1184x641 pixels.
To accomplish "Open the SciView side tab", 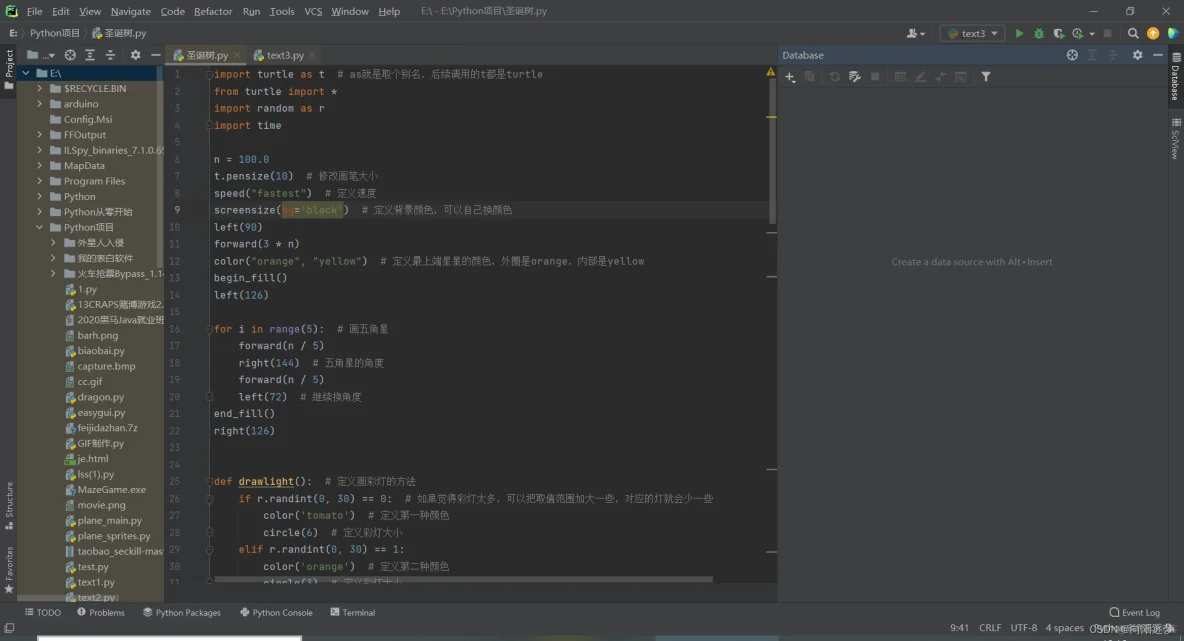I will click(1176, 139).
